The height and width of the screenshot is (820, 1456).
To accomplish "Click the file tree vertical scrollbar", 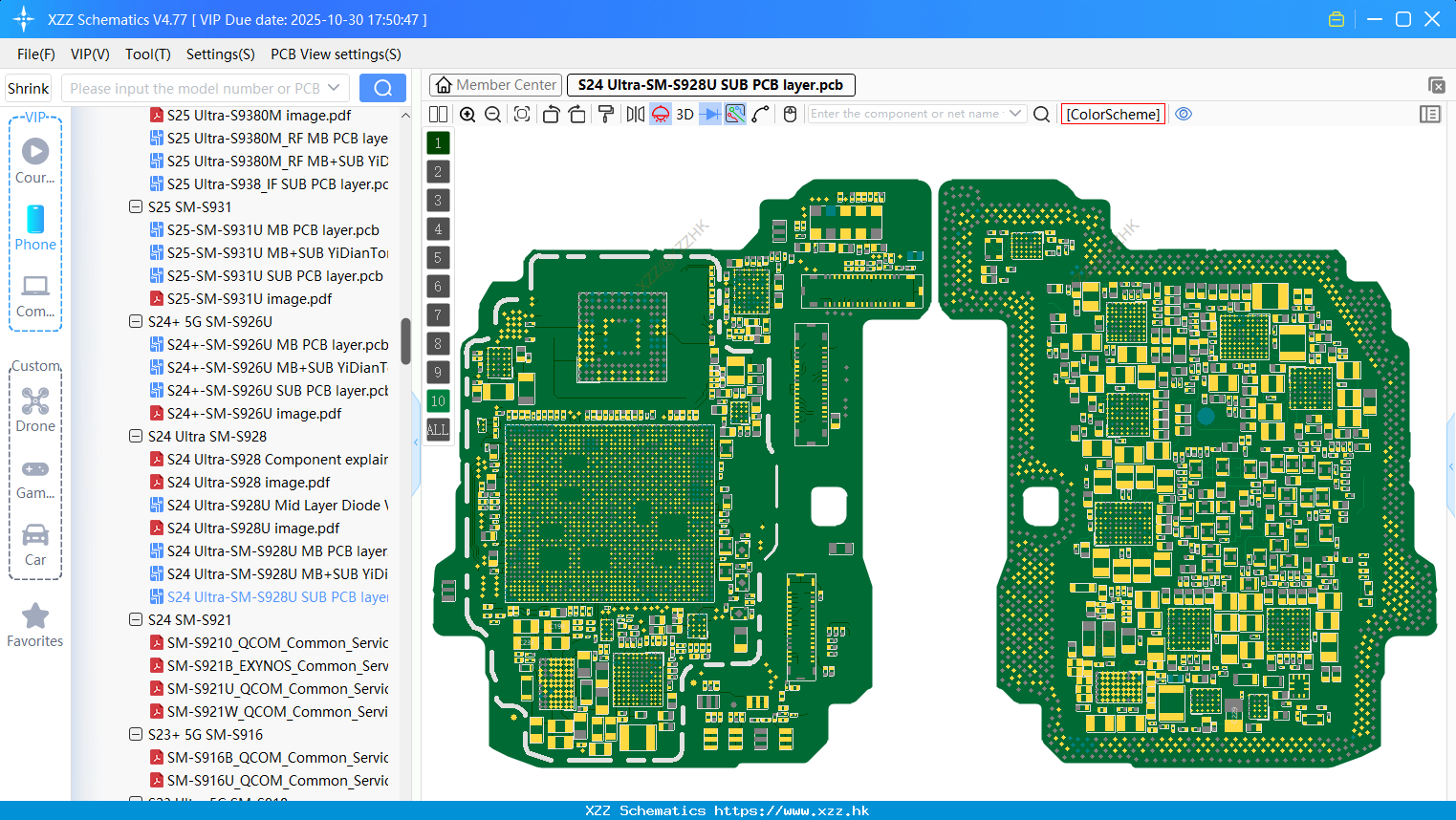I will (x=405, y=341).
